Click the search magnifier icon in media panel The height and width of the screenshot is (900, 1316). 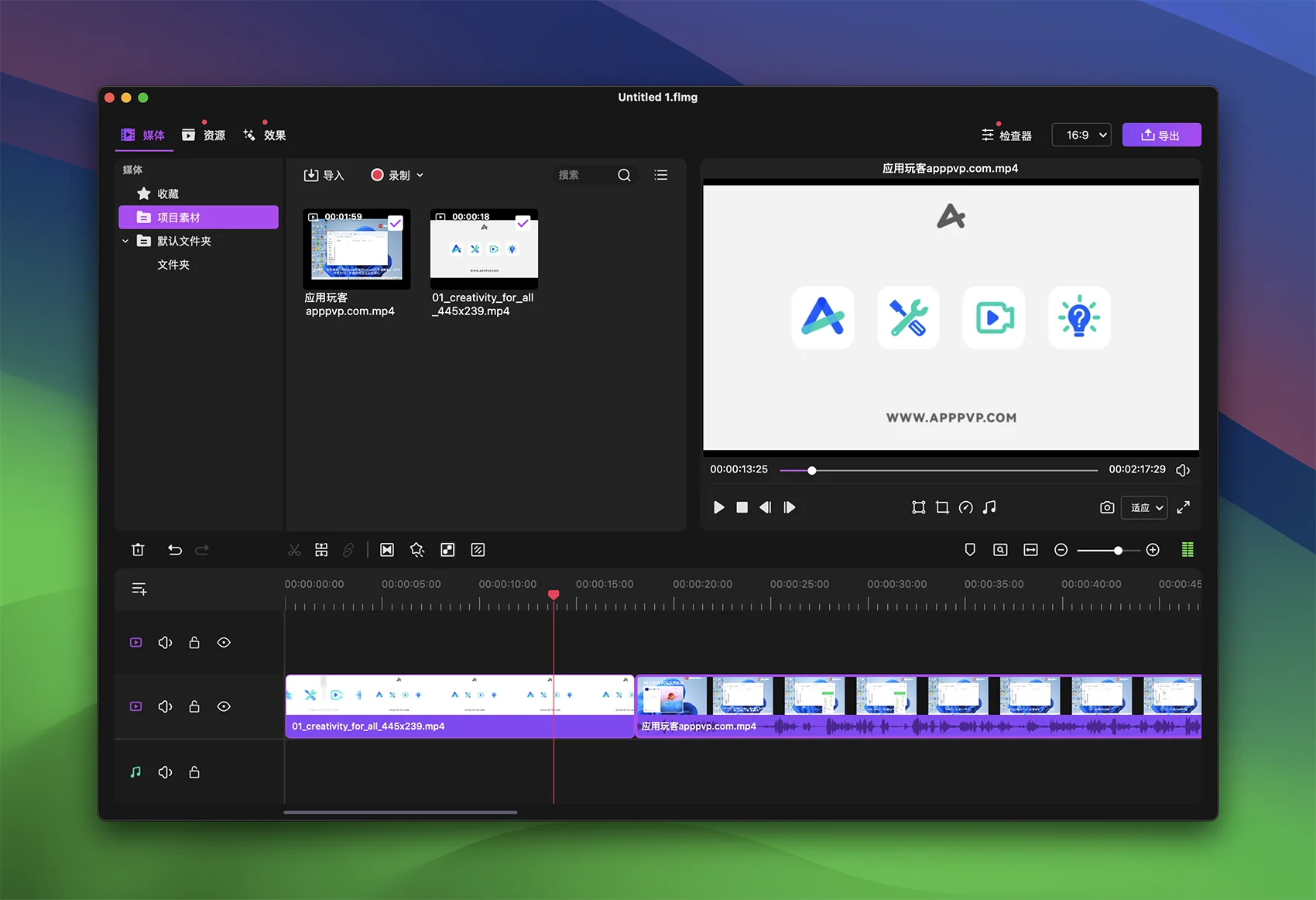(x=624, y=175)
